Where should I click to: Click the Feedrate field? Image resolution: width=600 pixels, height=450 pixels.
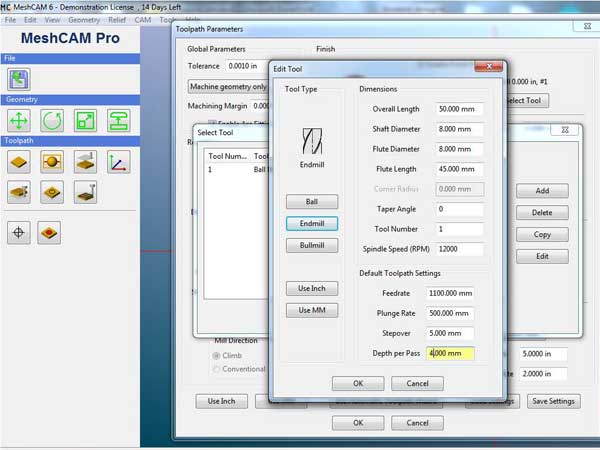pyautogui.click(x=450, y=293)
